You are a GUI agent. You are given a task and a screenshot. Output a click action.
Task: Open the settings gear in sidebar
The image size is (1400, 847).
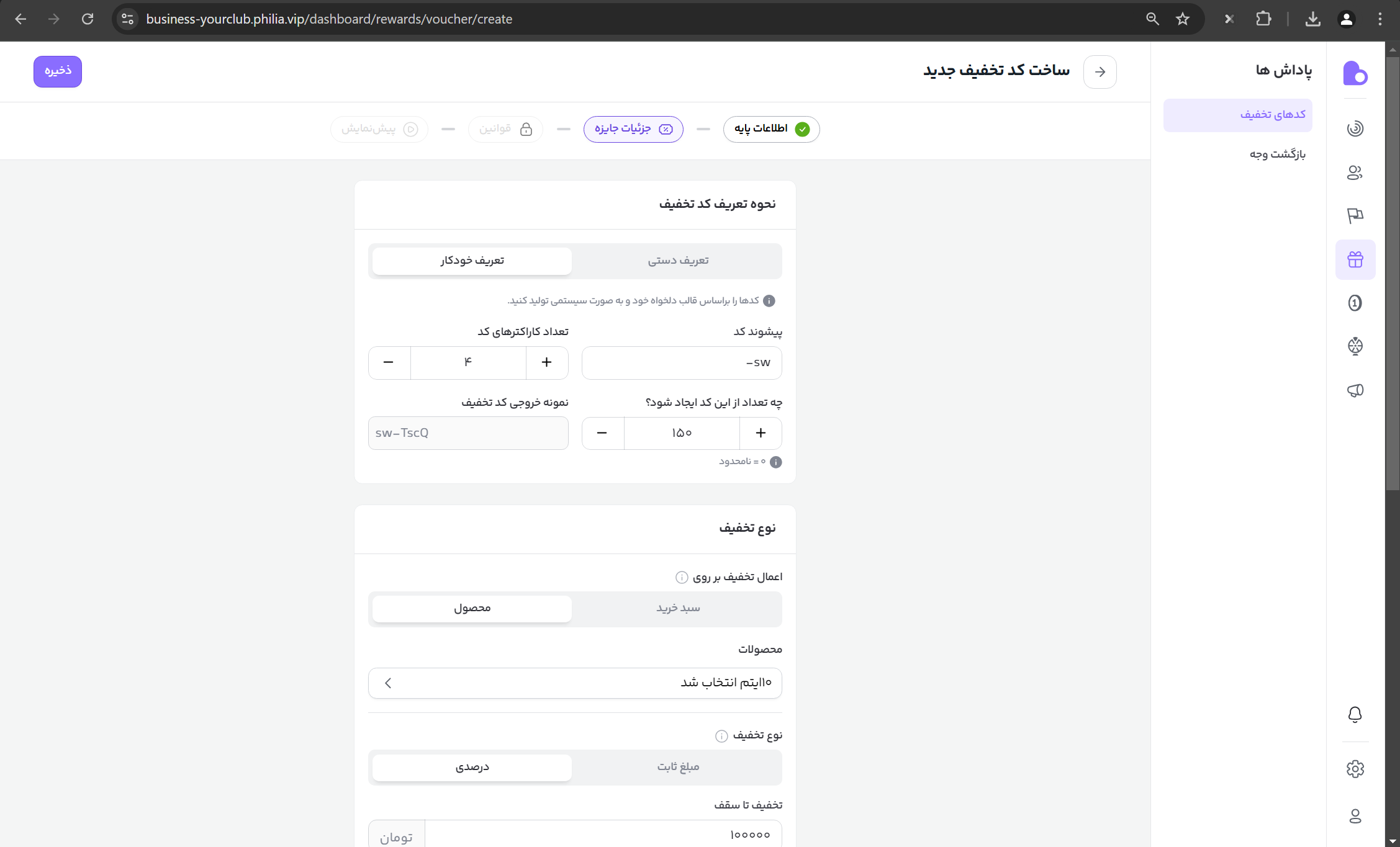click(1355, 769)
